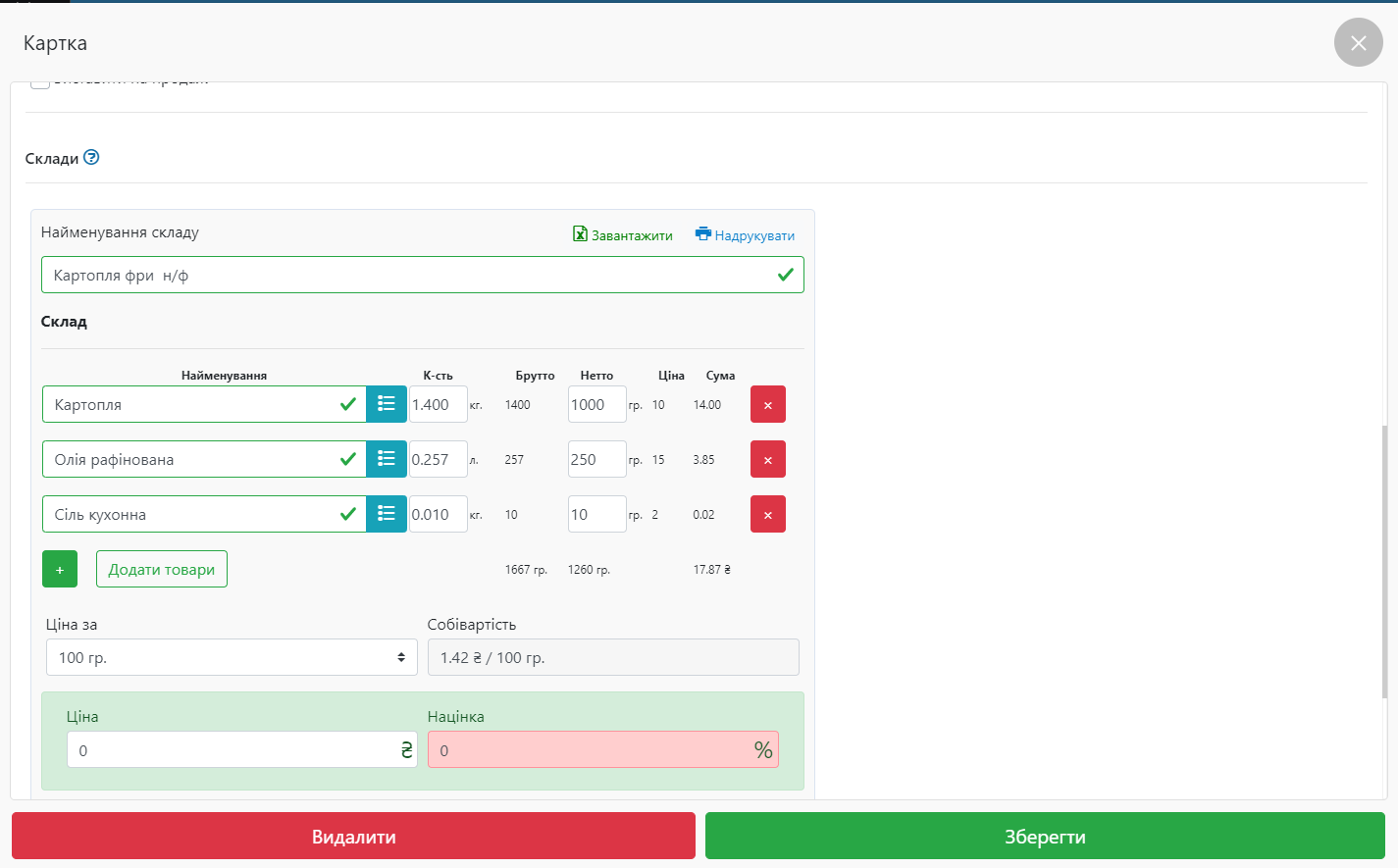Click the Ціна input field
The height and width of the screenshot is (868, 1398).
click(231, 750)
